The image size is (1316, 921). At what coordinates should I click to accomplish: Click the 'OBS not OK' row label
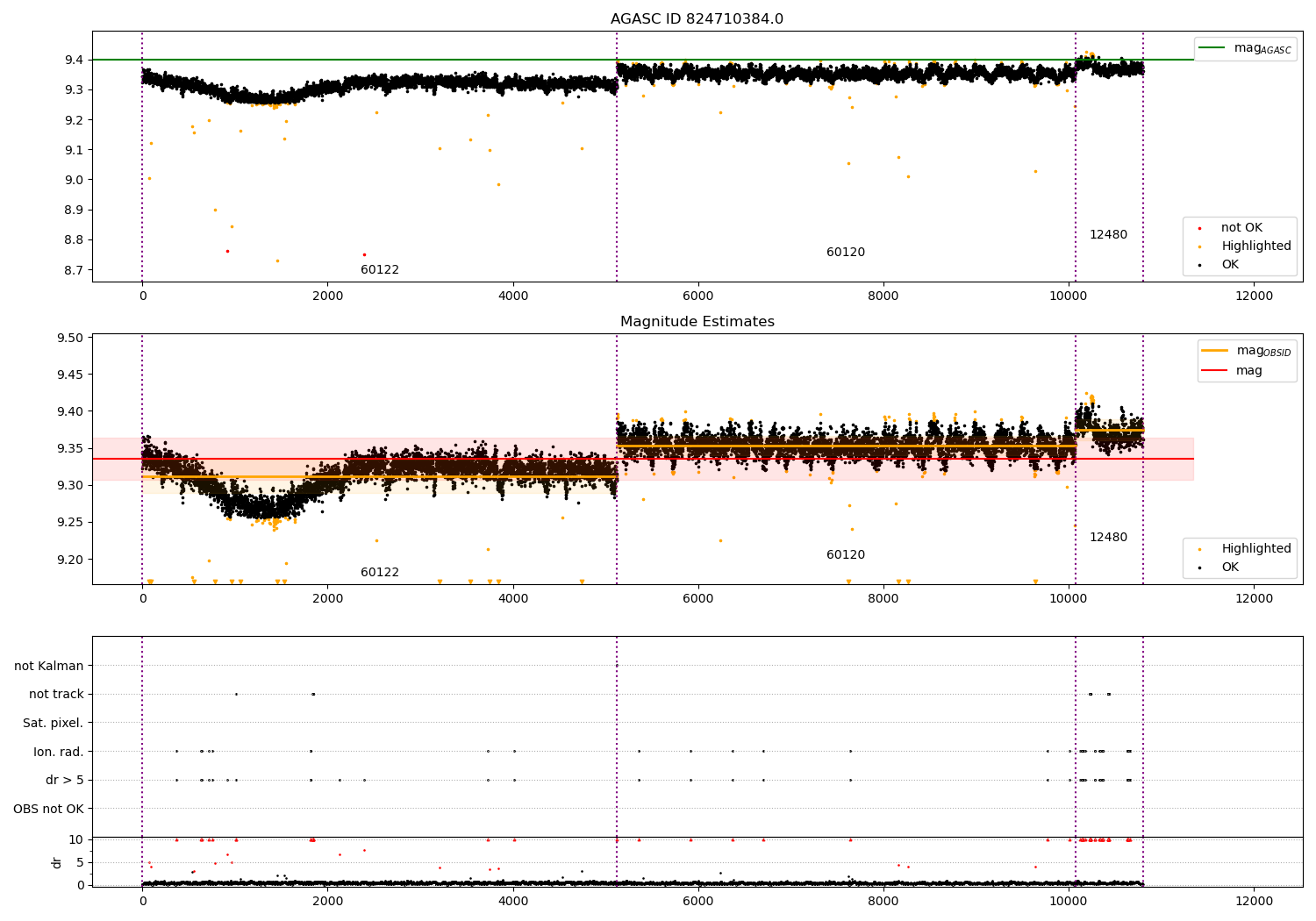click(49, 810)
